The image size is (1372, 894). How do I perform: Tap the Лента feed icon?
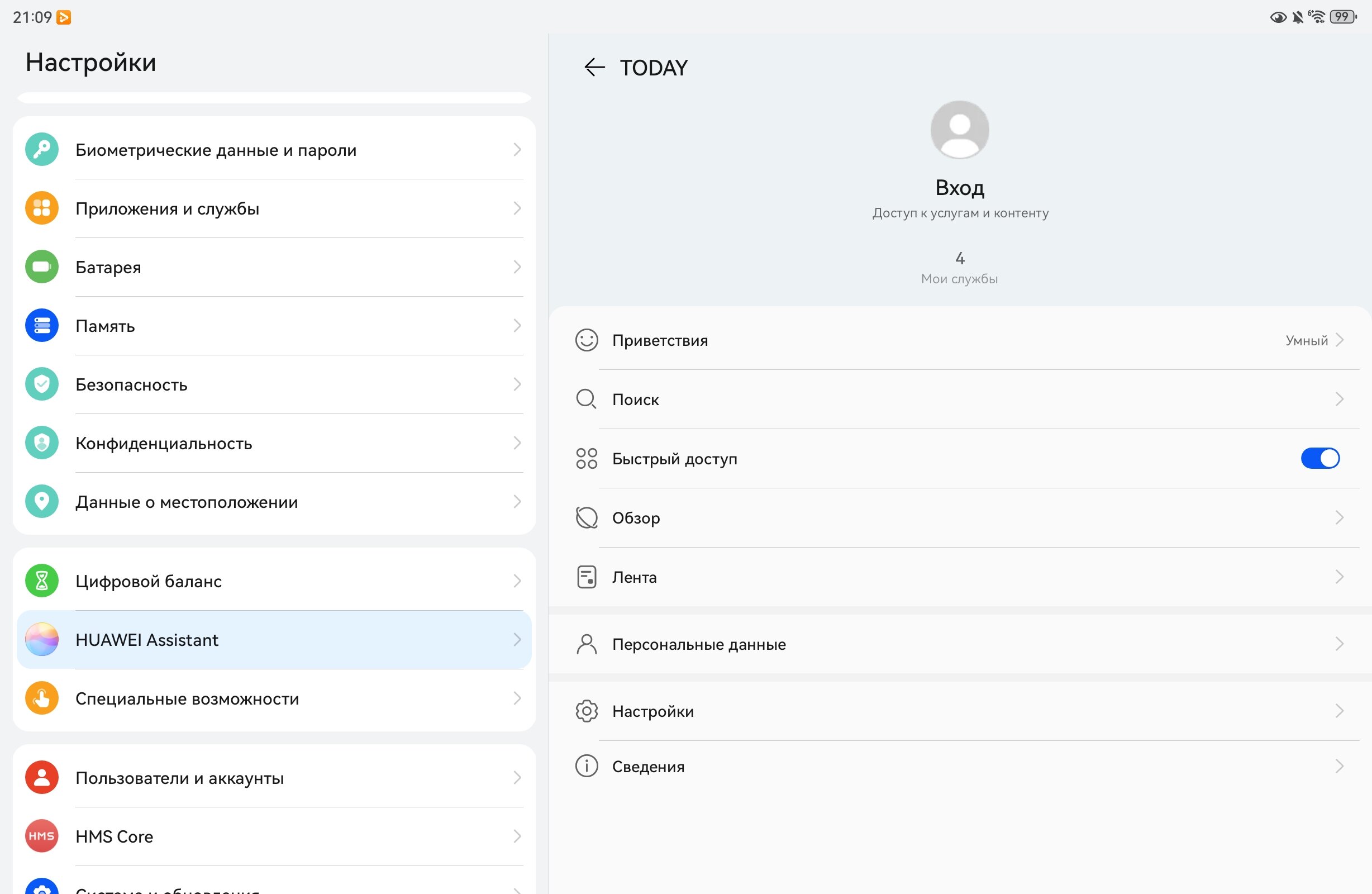(x=587, y=577)
